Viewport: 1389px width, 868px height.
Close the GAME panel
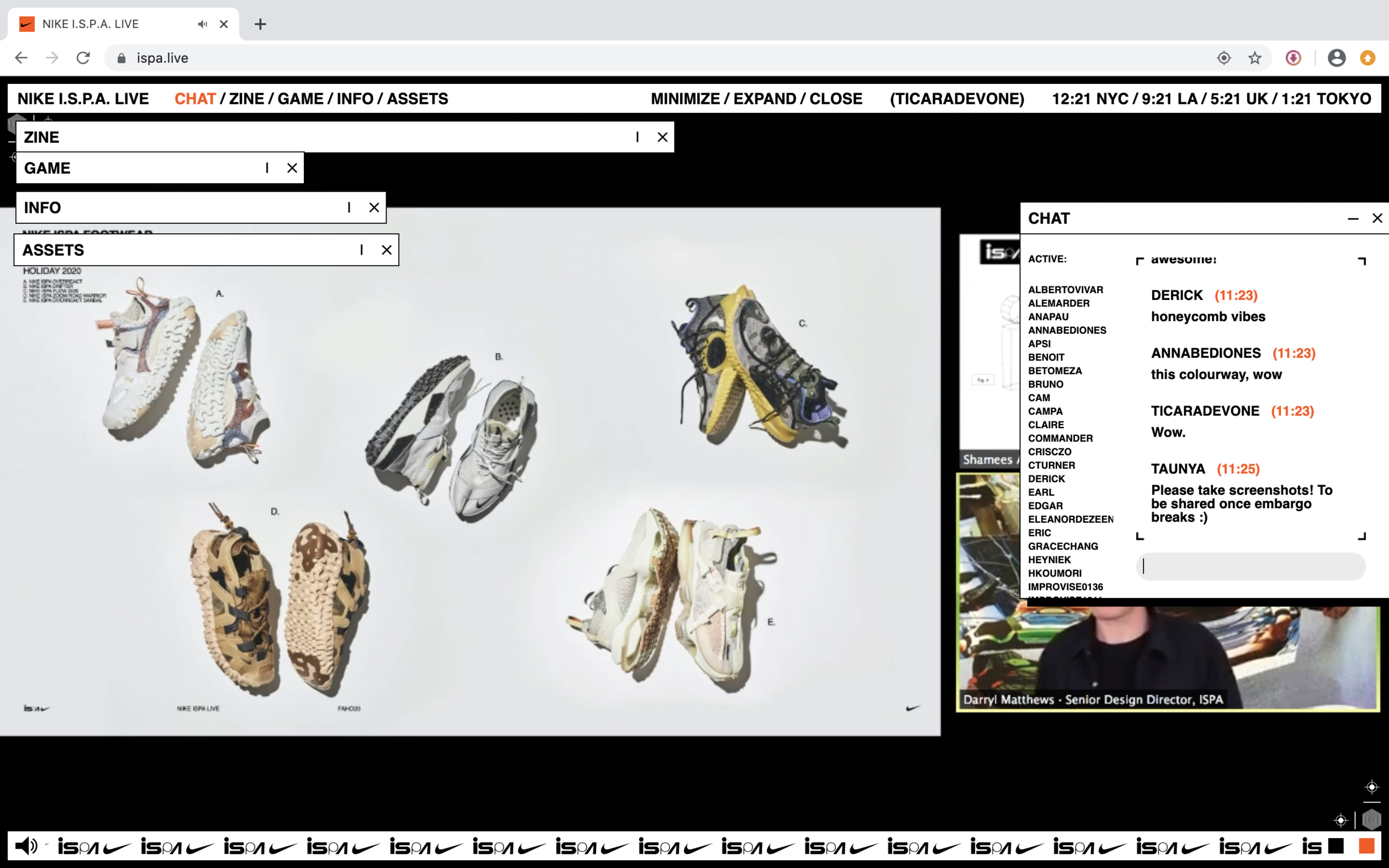[292, 168]
